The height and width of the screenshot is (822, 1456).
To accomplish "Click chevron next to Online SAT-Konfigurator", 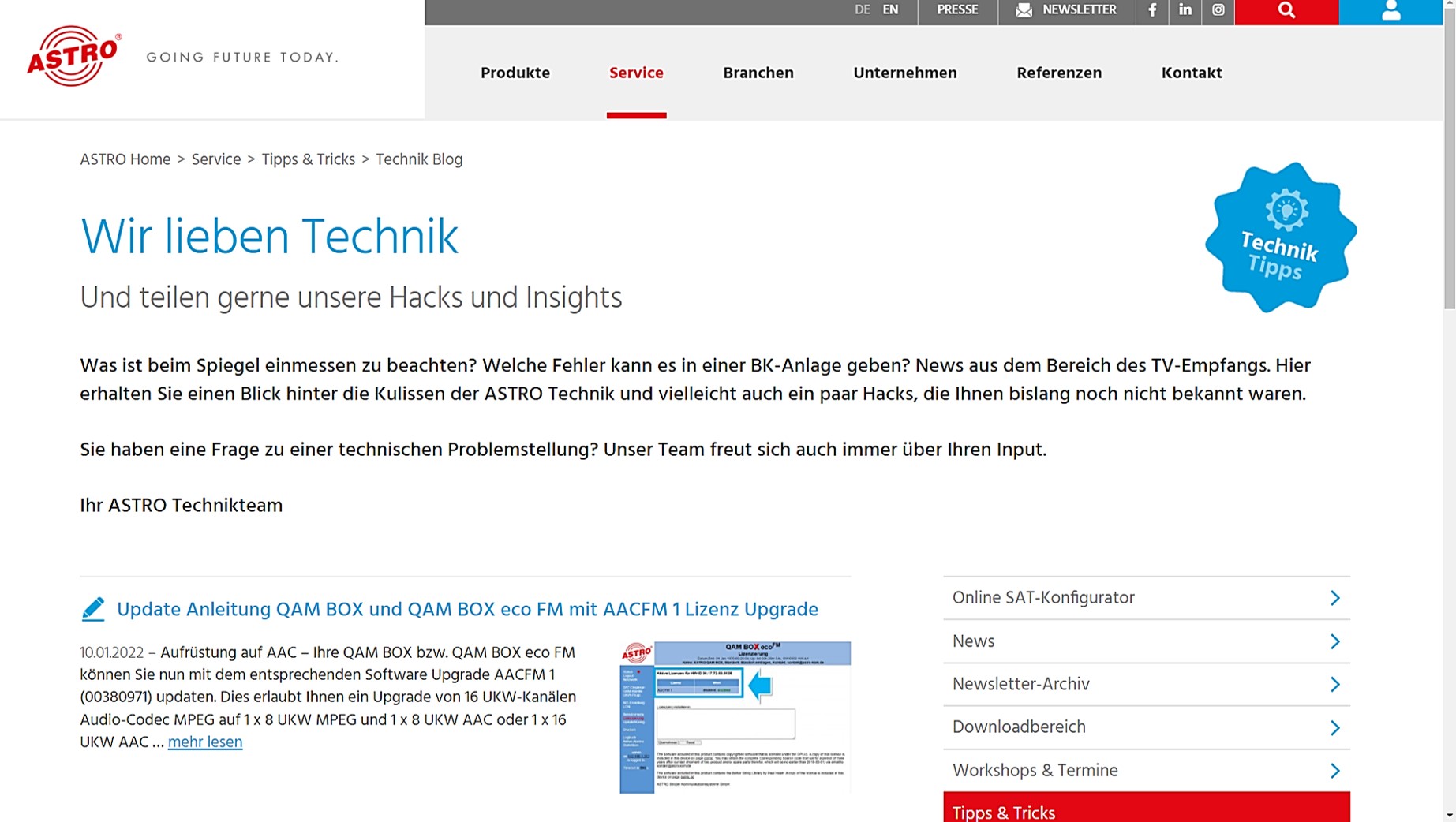I will [x=1334, y=598].
